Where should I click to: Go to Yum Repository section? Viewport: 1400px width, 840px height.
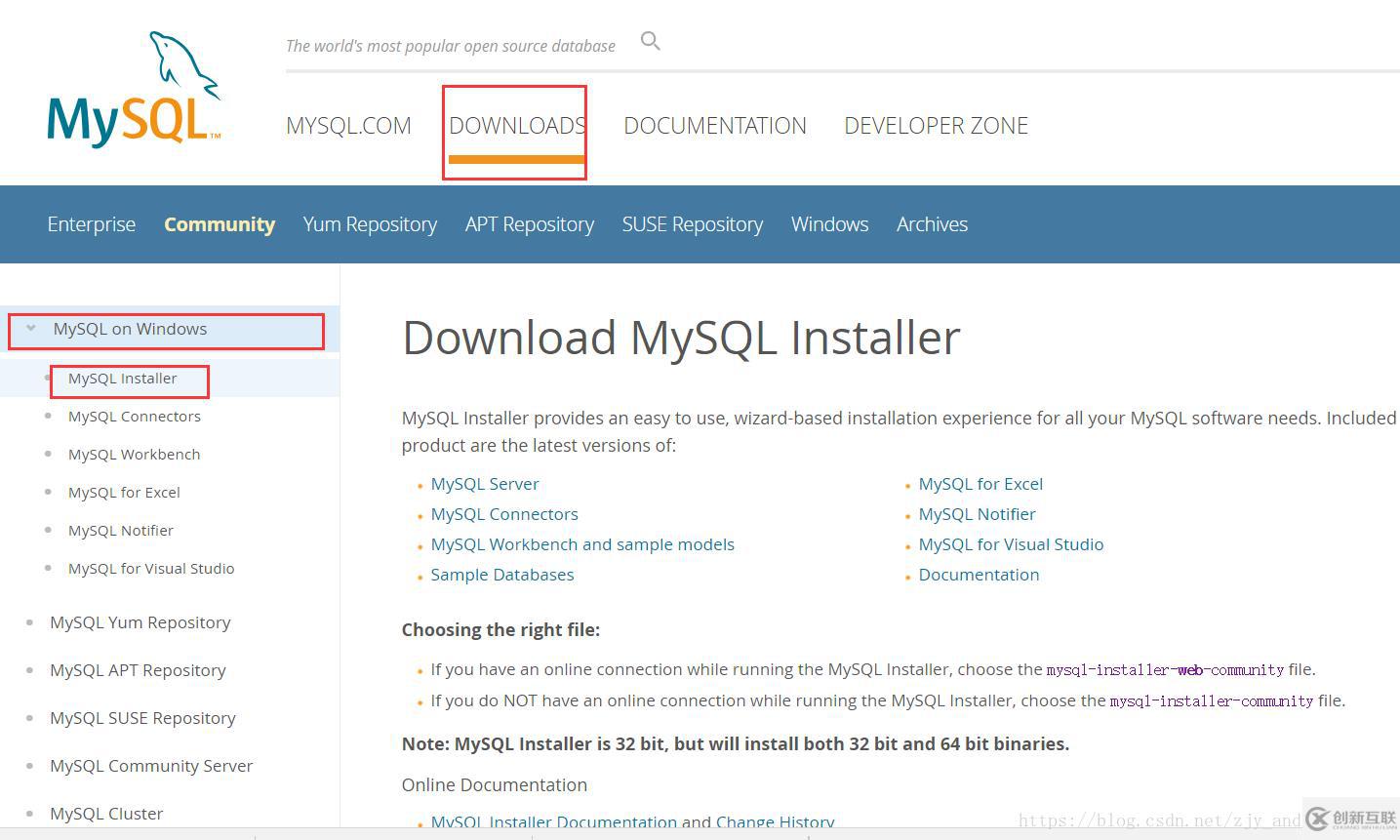coord(370,224)
